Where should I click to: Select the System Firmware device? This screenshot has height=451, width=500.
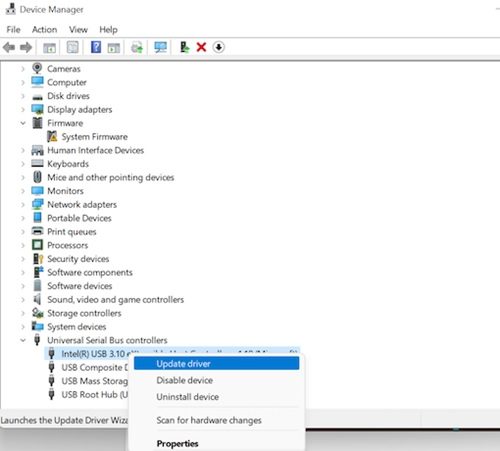pos(94,137)
